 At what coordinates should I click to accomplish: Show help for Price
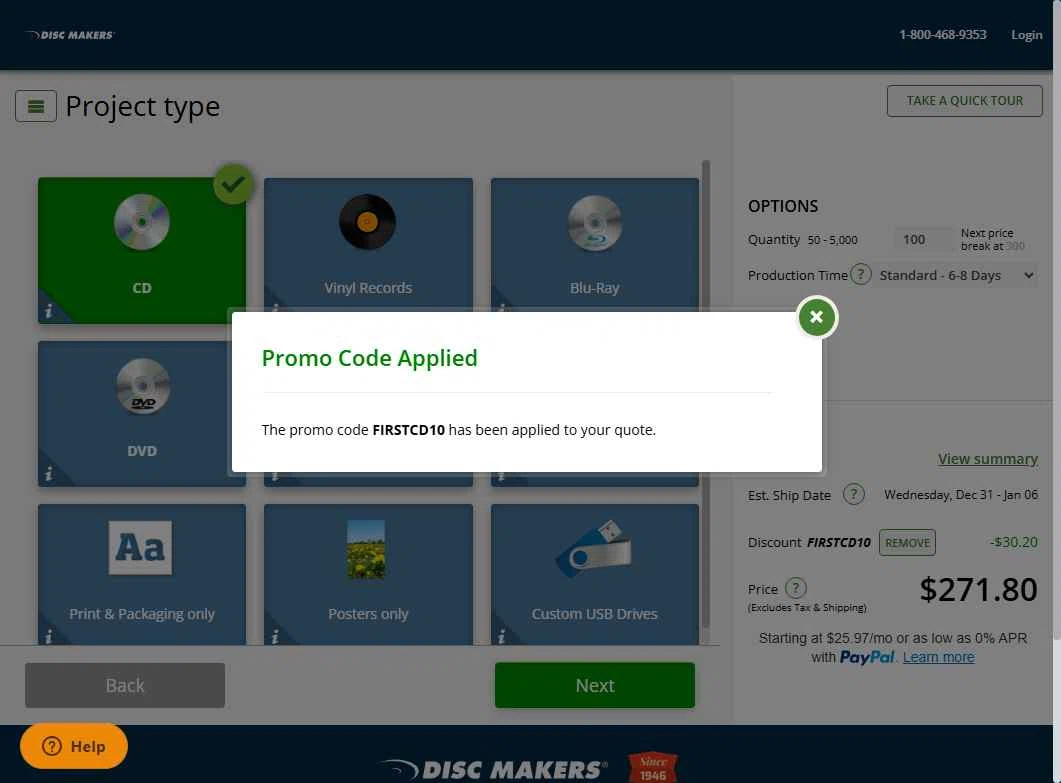pos(796,588)
